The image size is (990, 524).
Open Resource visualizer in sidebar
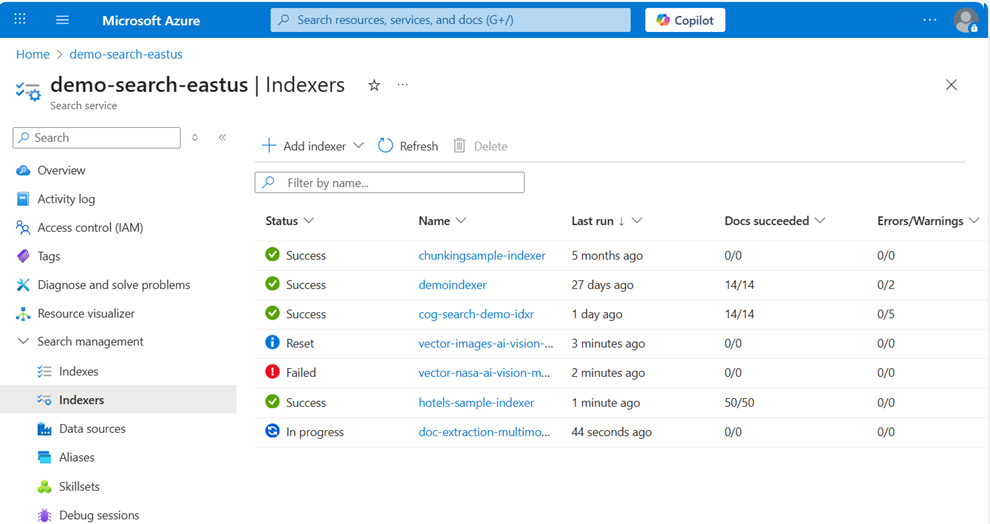[x=85, y=313]
